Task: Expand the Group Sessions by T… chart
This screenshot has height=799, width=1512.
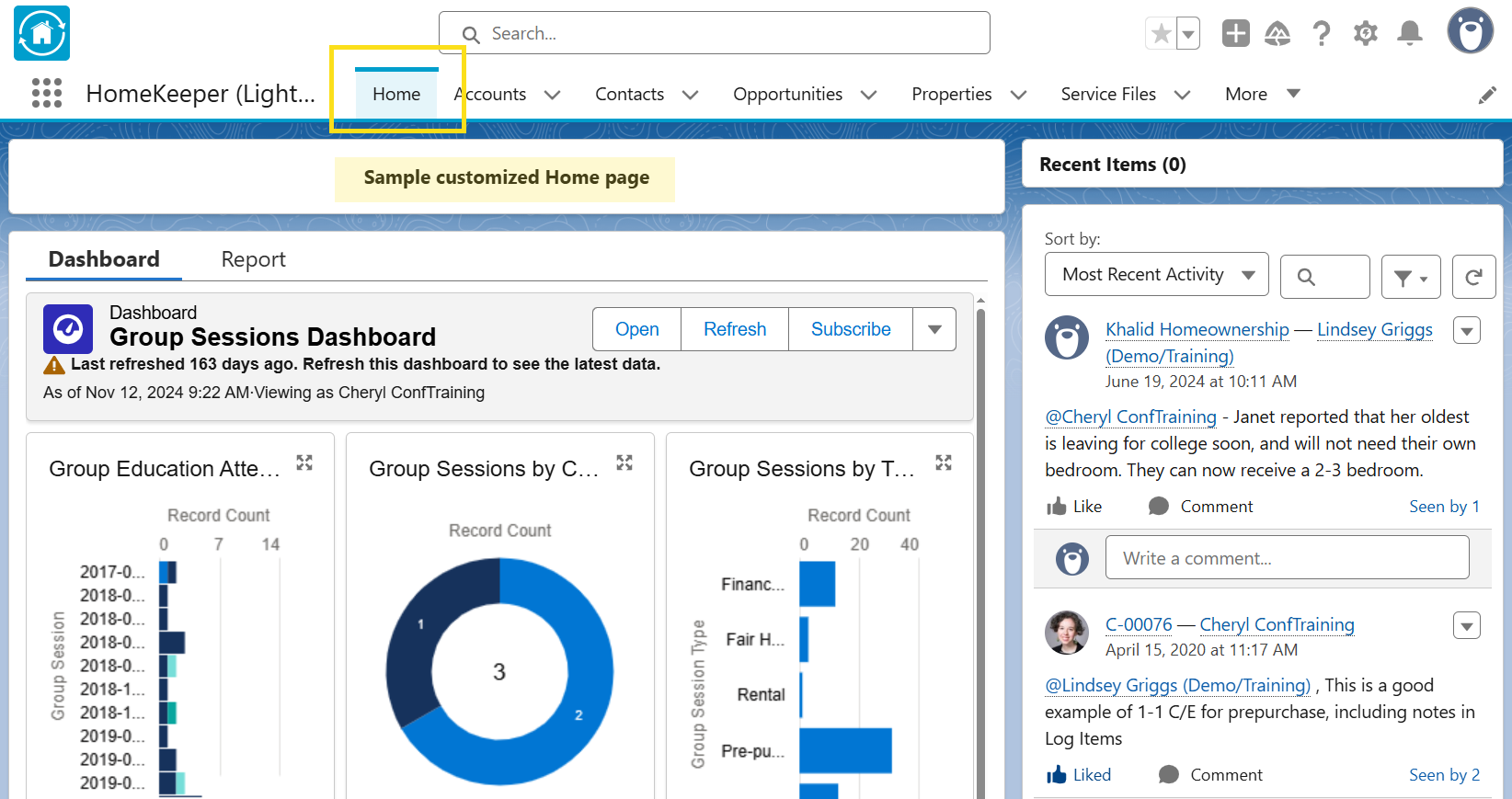Action: 944,462
